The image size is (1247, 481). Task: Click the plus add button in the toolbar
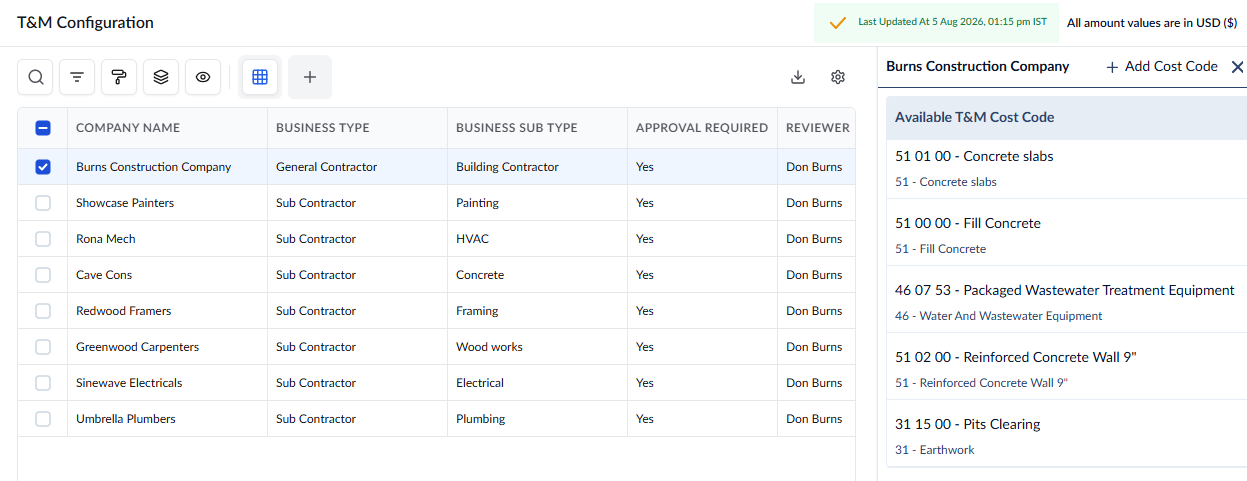point(310,77)
